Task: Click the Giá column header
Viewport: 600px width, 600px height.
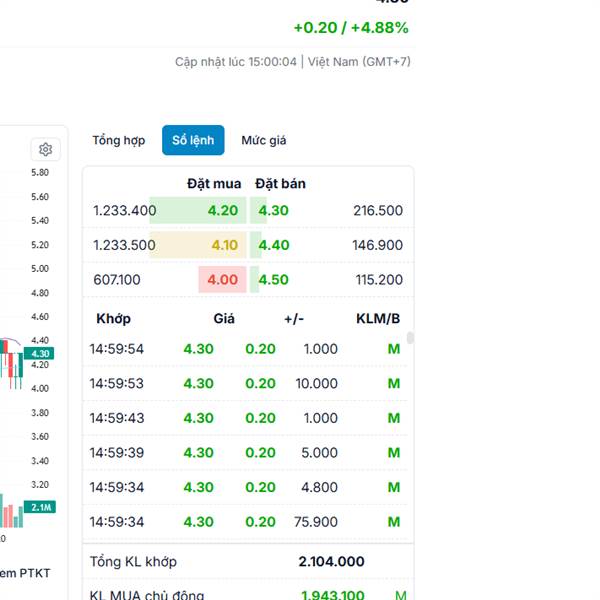Action: (x=224, y=318)
